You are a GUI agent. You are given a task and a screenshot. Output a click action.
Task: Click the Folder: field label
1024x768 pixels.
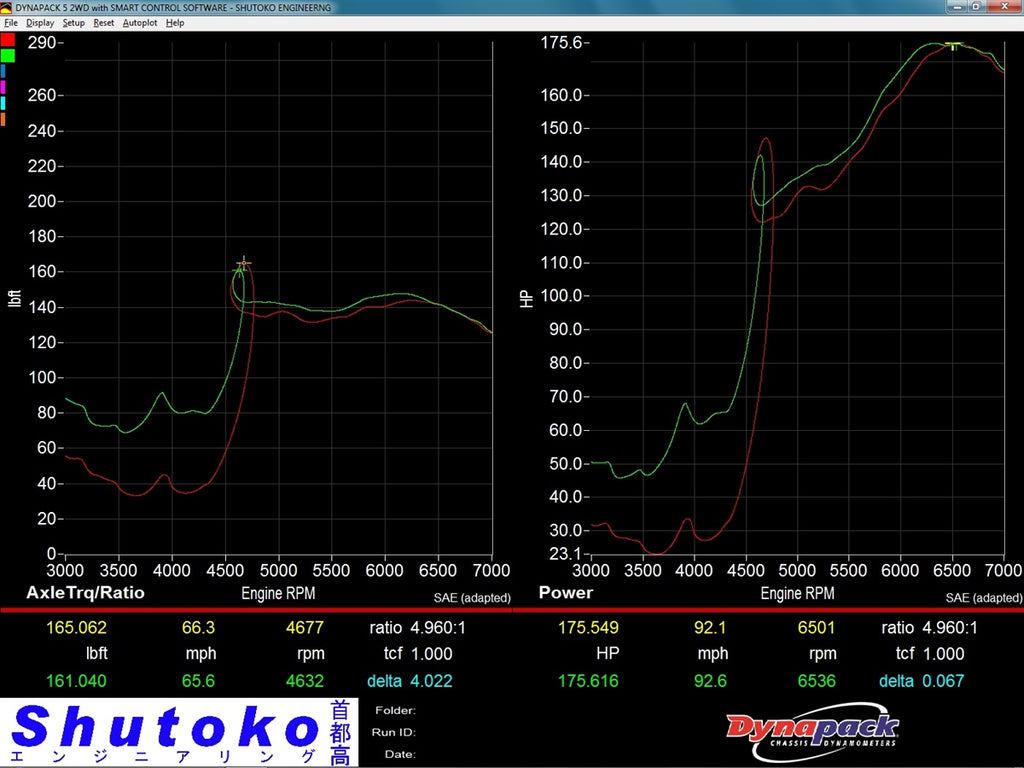click(x=396, y=711)
